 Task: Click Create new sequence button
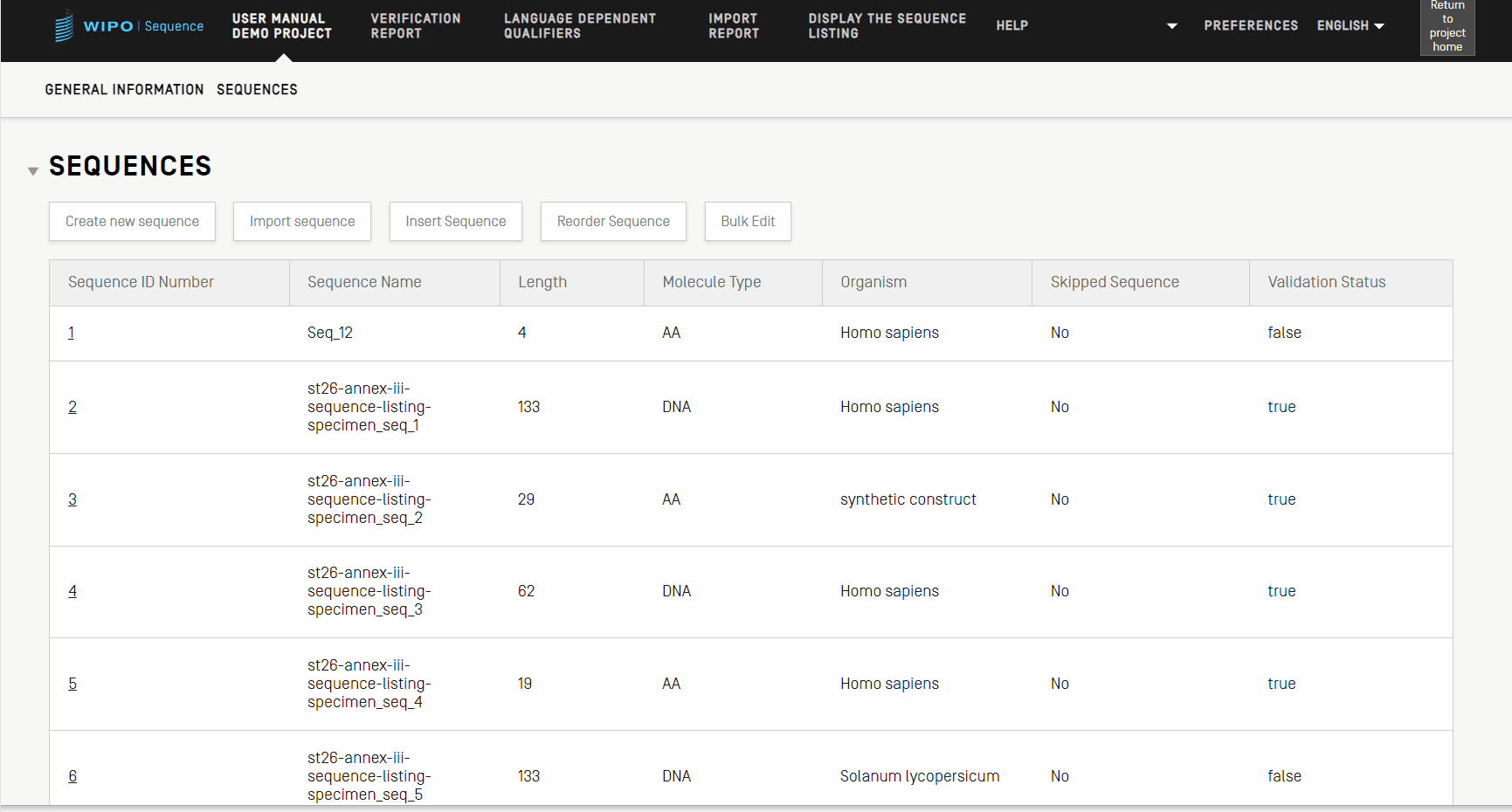coord(132,222)
